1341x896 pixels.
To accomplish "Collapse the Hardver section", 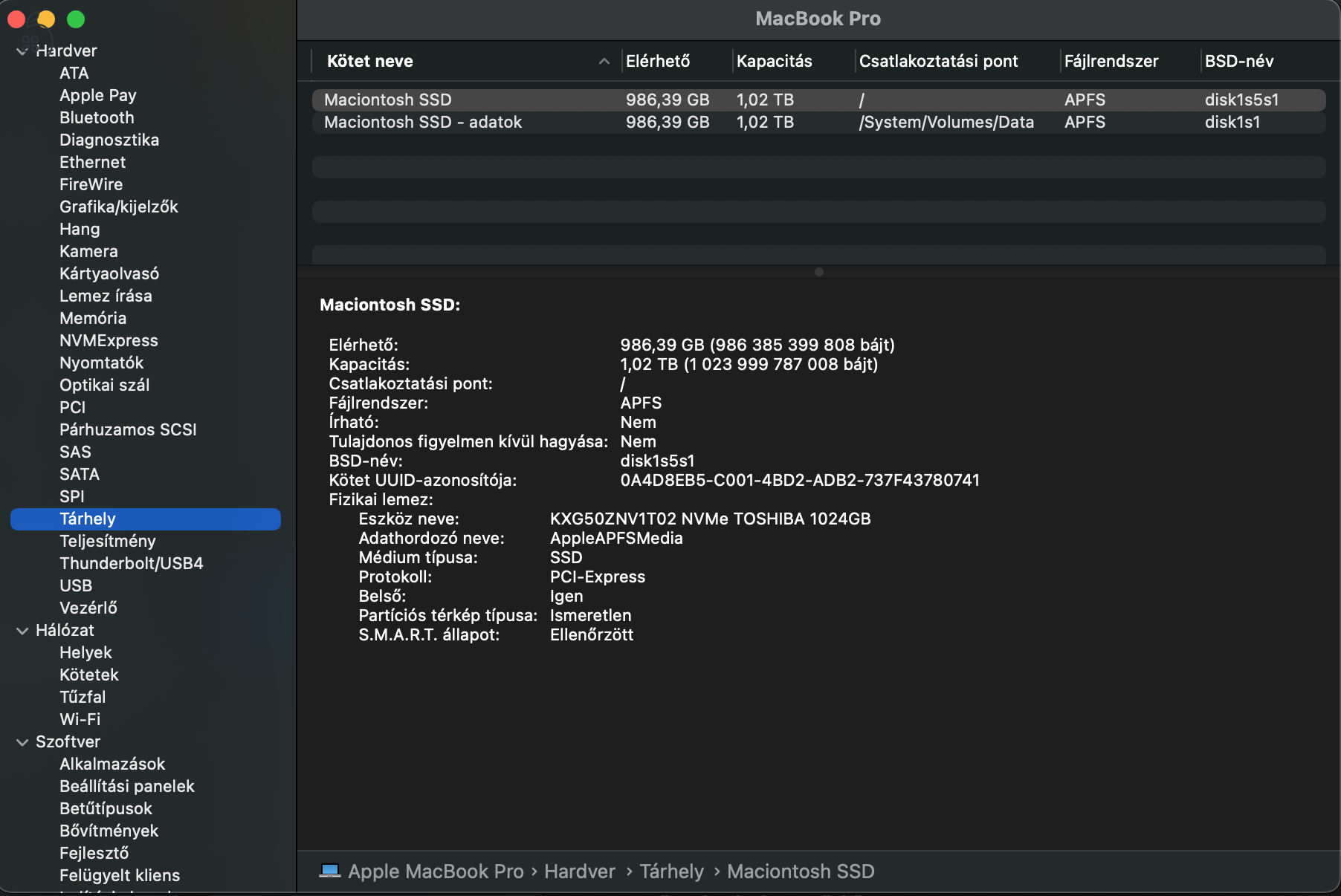I will coord(22,51).
